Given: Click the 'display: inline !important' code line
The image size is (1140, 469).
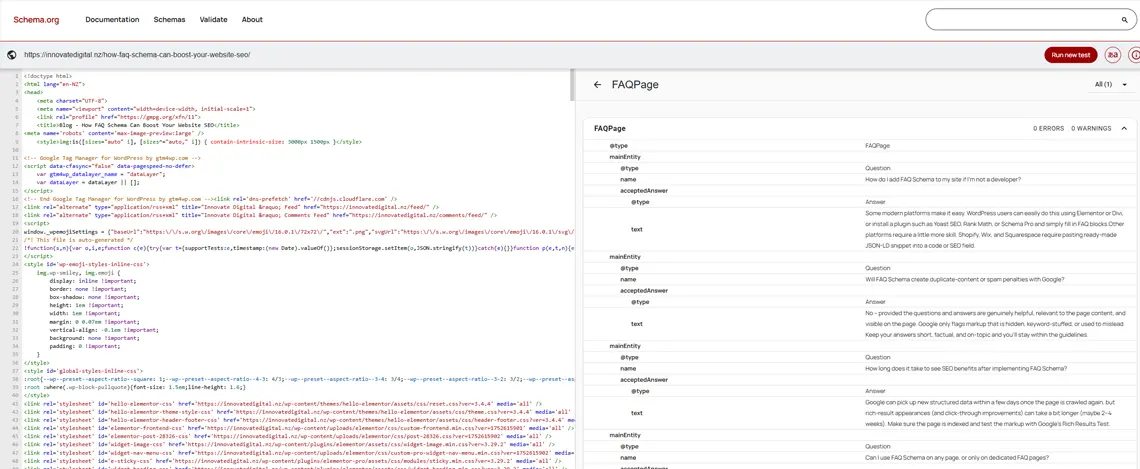Looking at the screenshot, I should click(92, 281).
